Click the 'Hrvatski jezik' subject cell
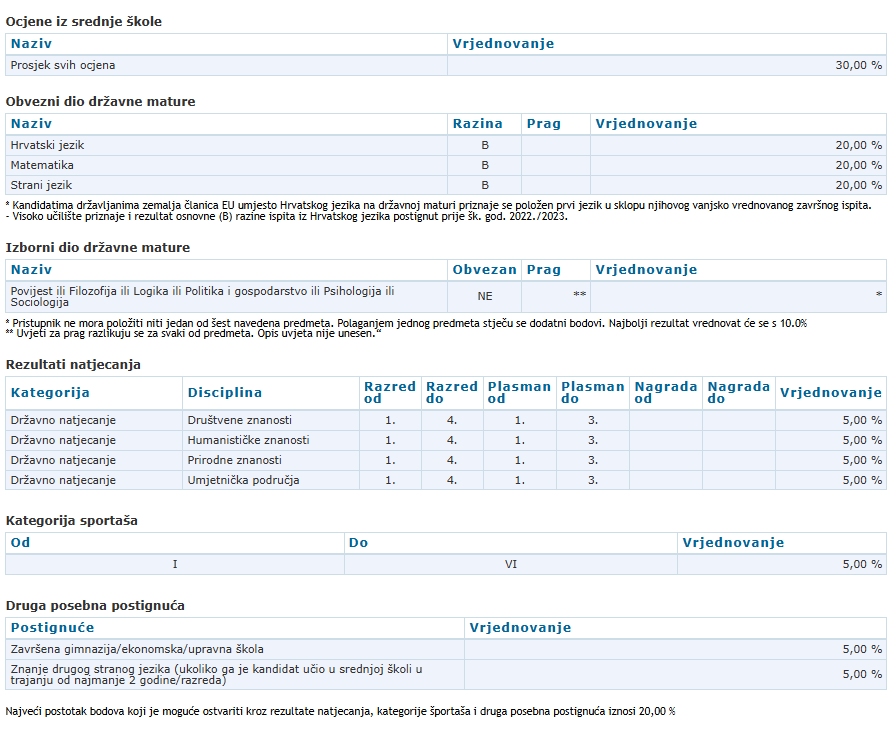The image size is (896, 734). pos(47,145)
